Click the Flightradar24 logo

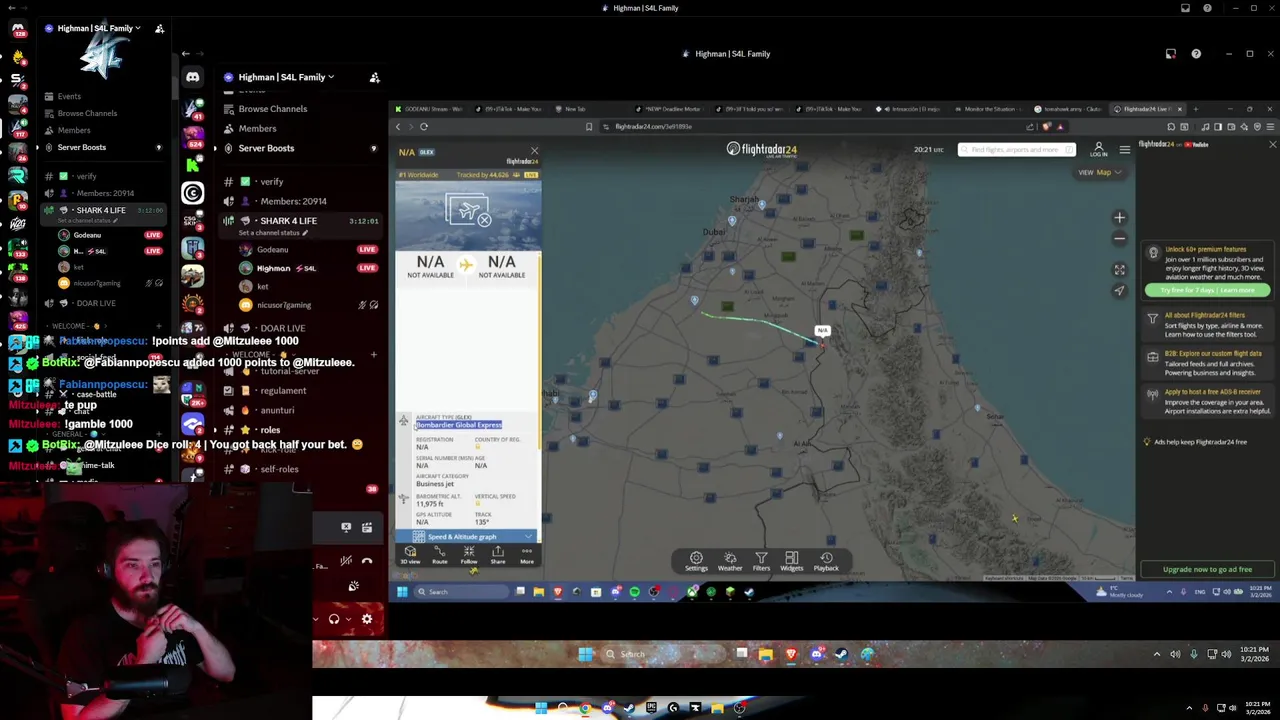[762, 150]
